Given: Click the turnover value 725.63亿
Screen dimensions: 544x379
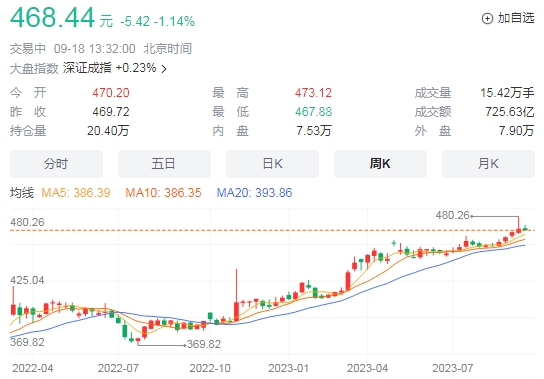Looking at the screenshot, I should tap(510, 112).
